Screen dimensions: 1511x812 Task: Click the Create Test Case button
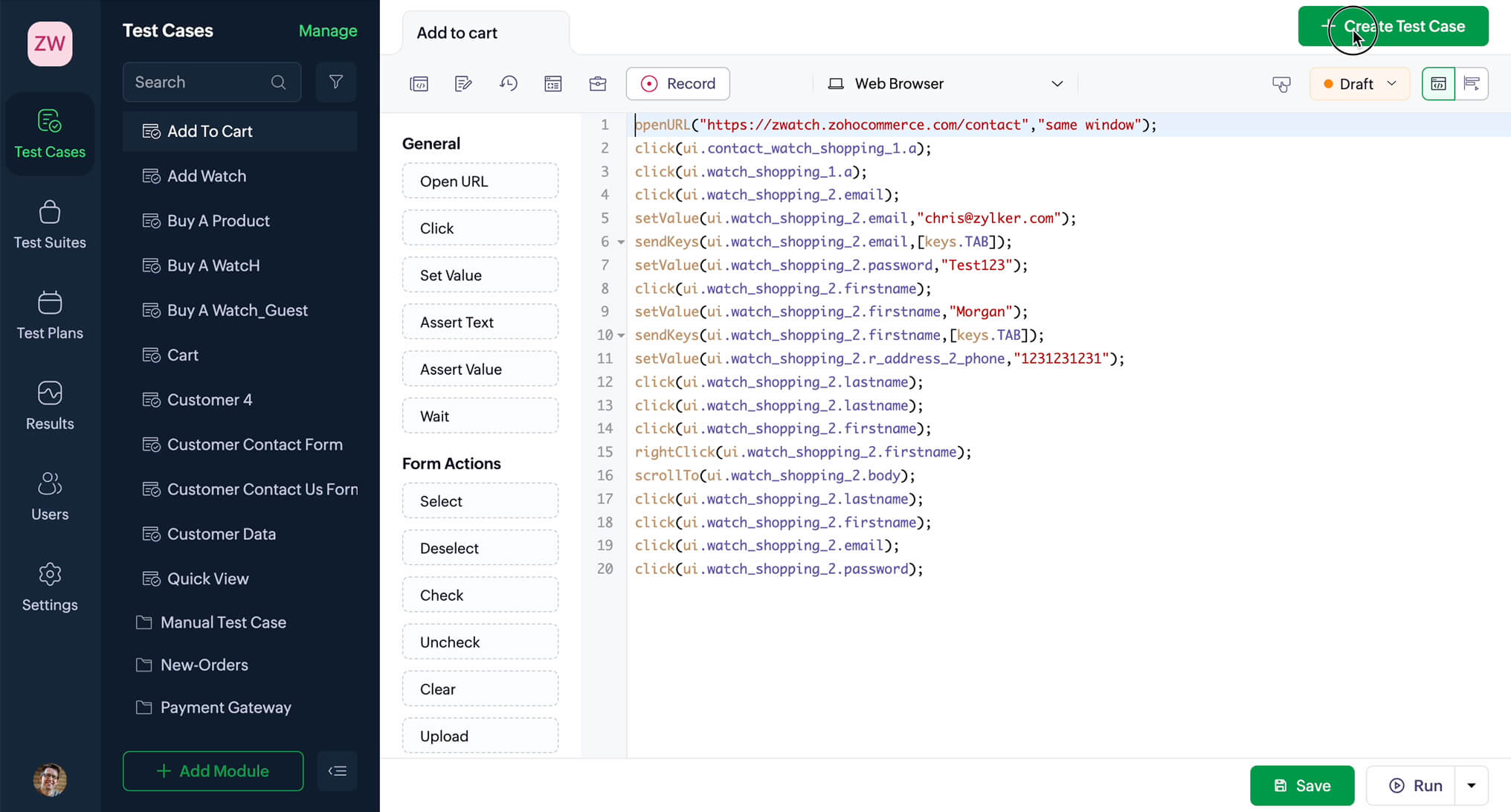click(1392, 25)
